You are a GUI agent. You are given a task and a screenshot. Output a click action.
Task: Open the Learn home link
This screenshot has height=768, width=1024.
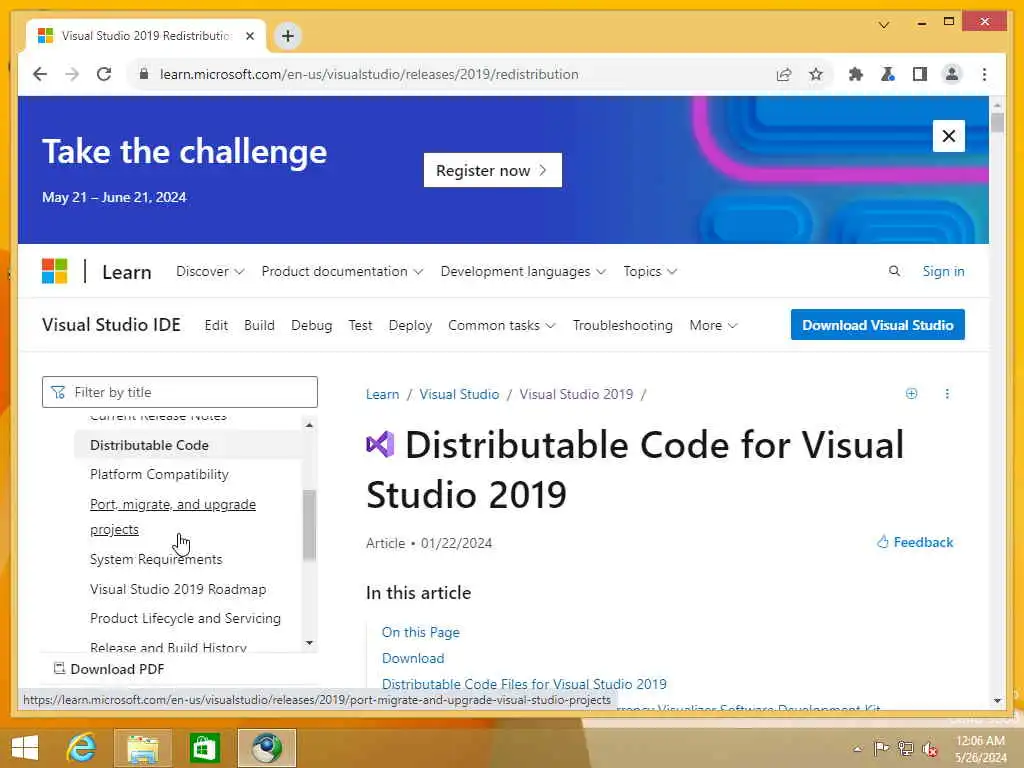pyautogui.click(x=127, y=272)
